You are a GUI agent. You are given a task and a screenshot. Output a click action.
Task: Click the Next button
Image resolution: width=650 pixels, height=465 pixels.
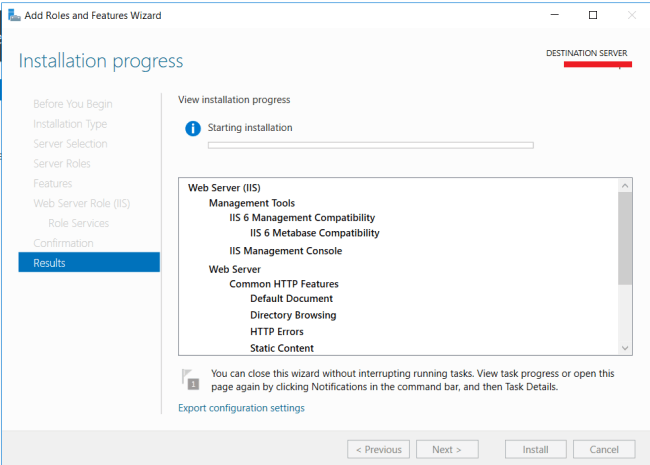tap(447, 449)
